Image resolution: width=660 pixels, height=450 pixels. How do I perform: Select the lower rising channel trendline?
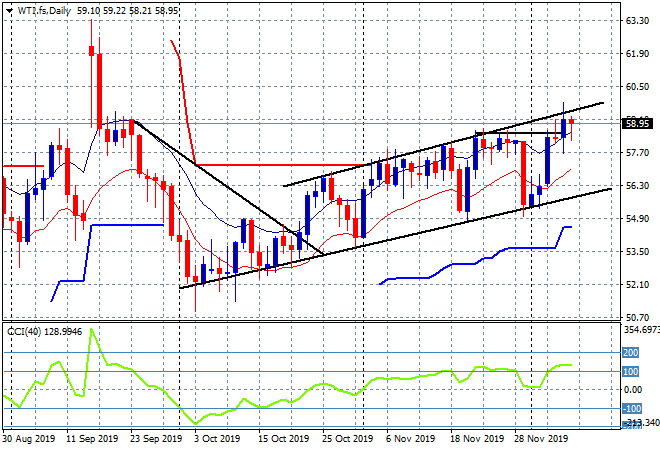[x=396, y=239]
